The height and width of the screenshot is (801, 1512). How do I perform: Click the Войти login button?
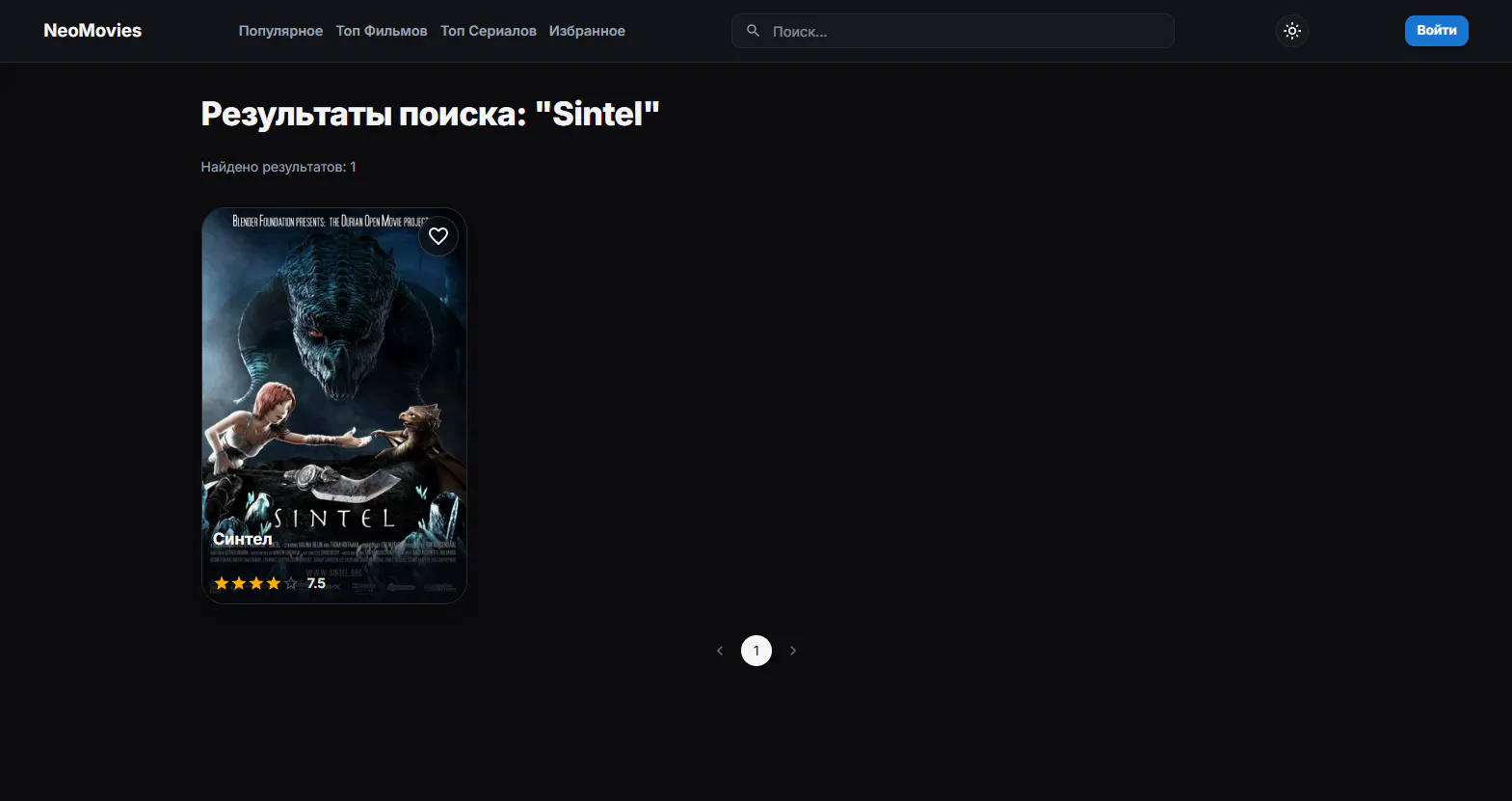point(1437,31)
